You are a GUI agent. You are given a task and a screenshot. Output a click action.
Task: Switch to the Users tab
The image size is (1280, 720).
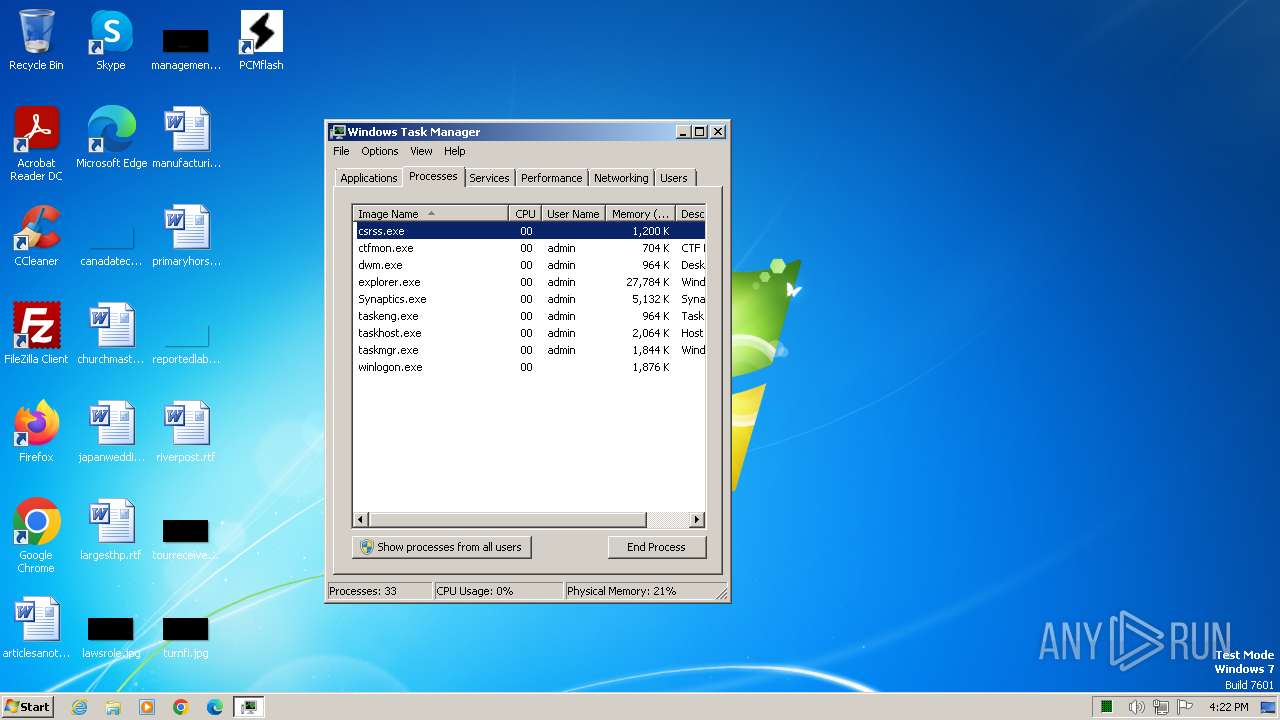[674, 178]
